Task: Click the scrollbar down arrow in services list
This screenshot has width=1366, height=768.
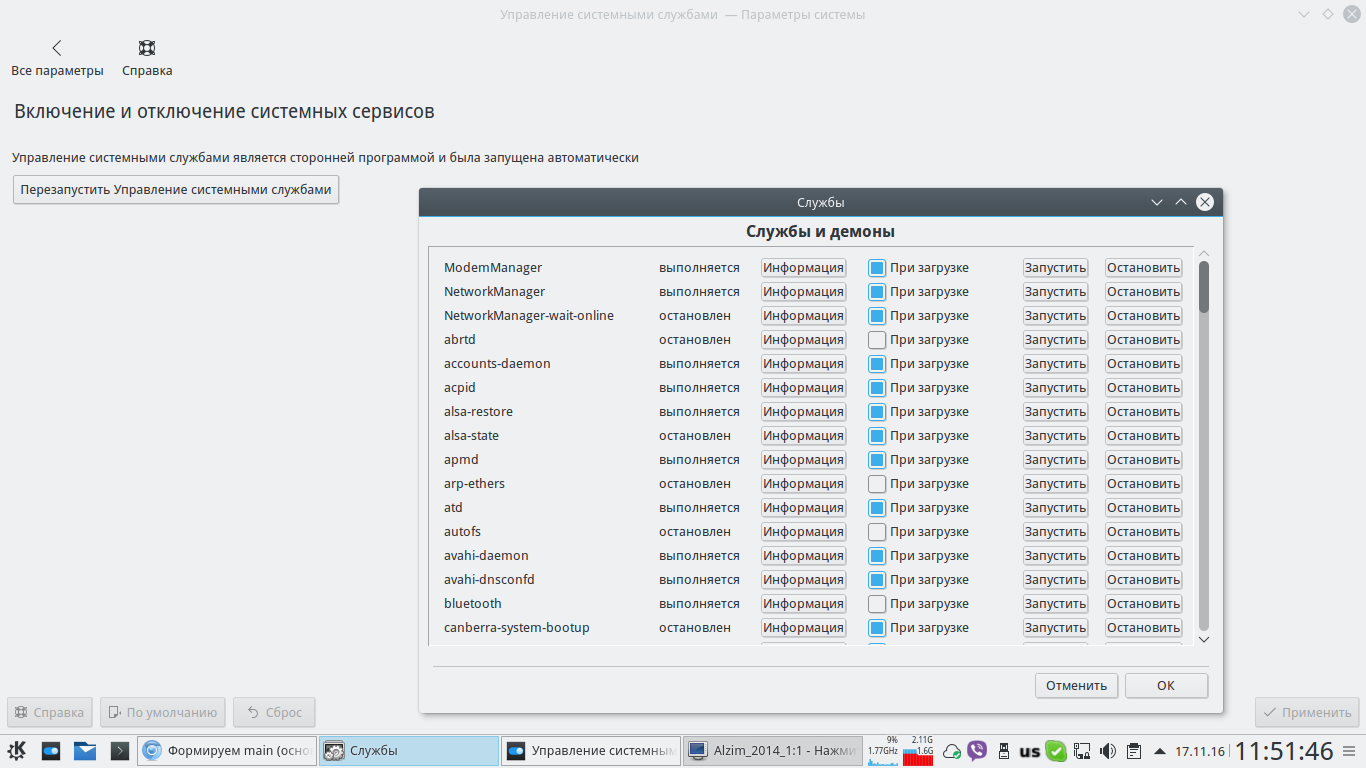Action: [1204, 639]
